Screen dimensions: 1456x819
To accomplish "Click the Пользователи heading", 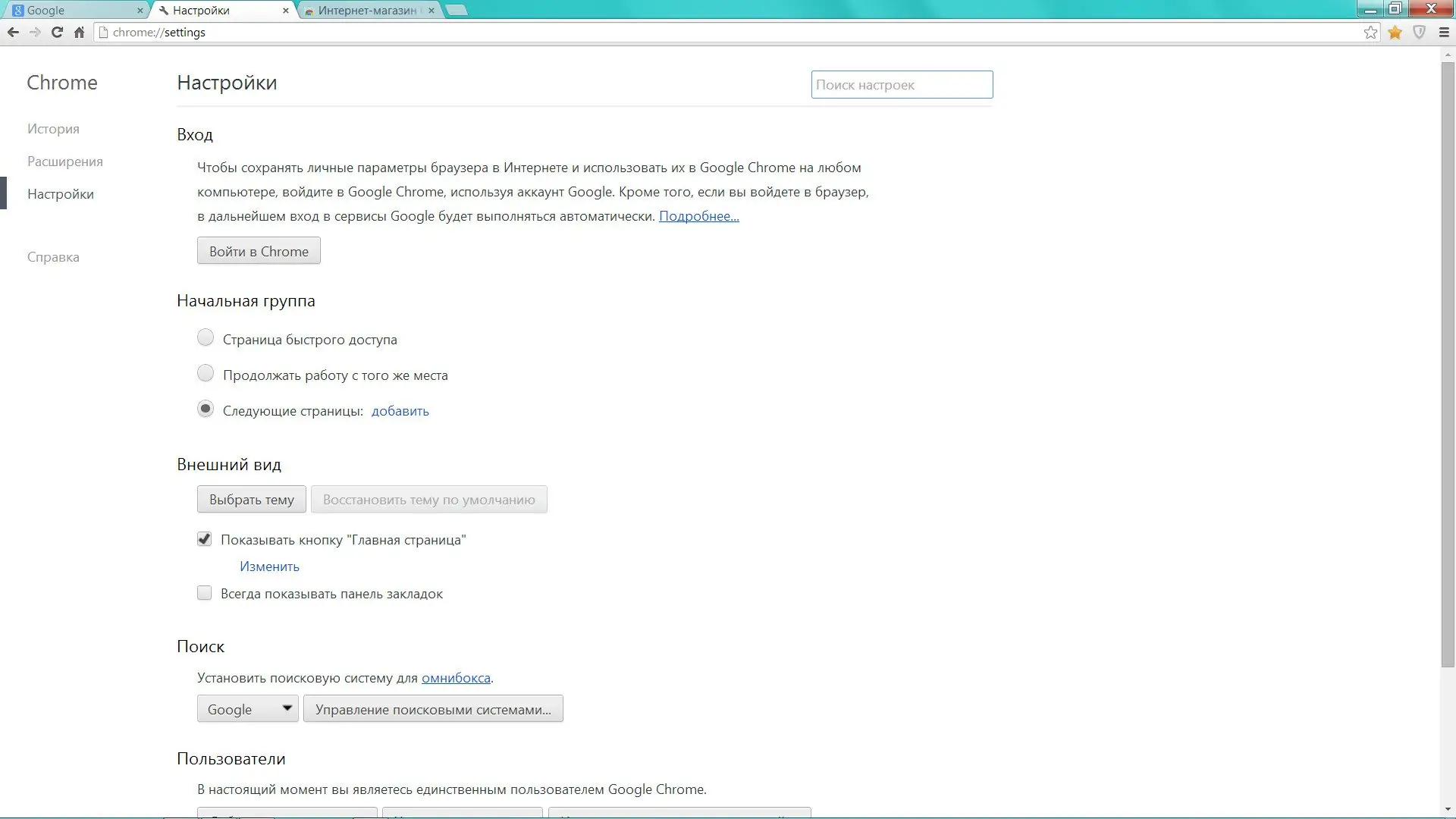I will point(231,759).
